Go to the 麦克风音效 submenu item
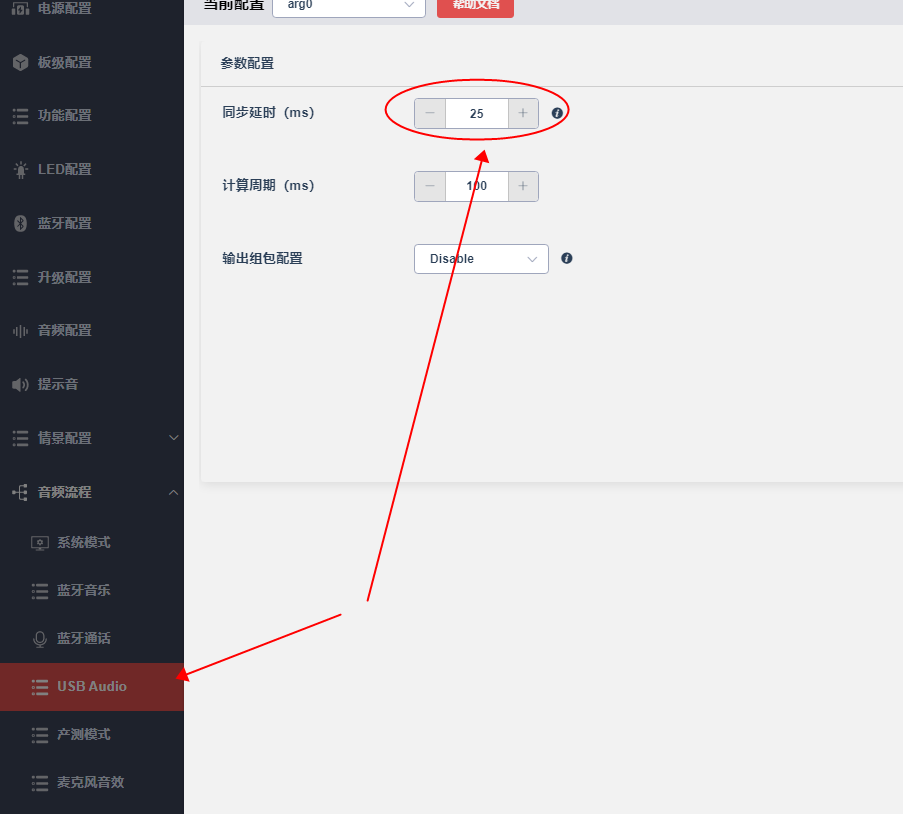The width and height of the screenshot is (903, 814). point(92,782)
